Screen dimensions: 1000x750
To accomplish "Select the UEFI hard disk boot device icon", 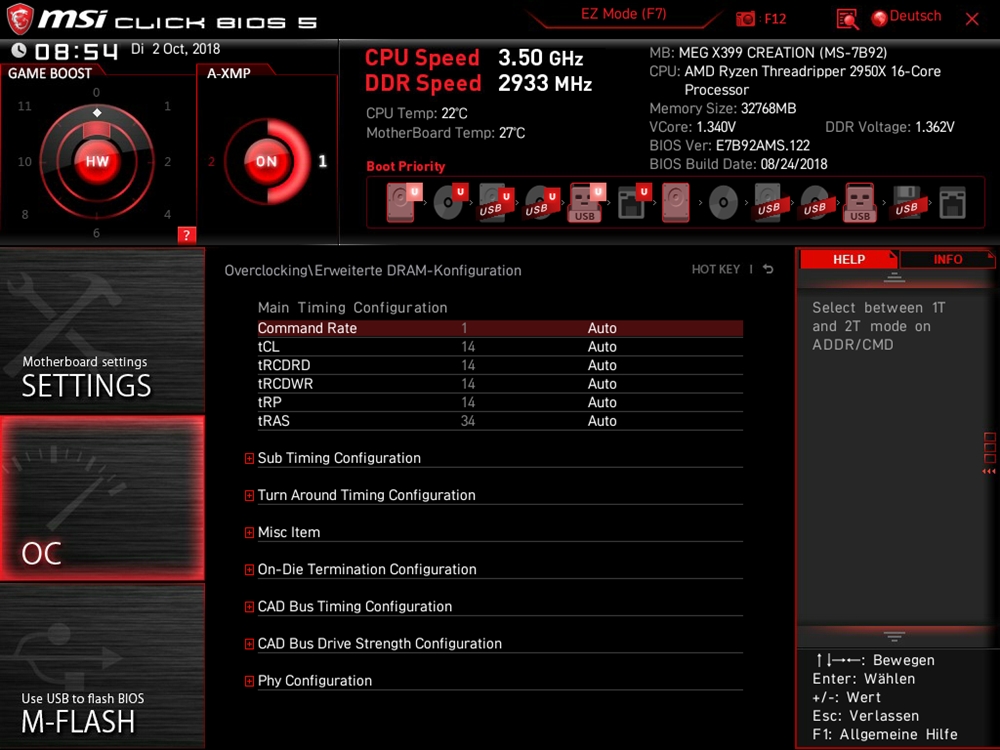I will (402, 202).
